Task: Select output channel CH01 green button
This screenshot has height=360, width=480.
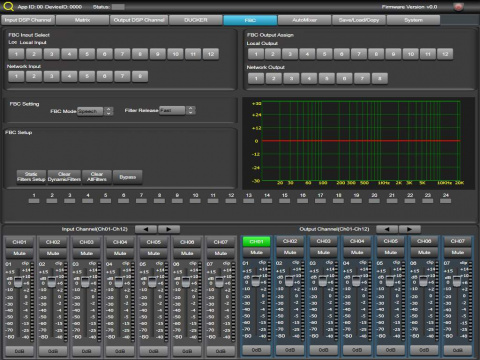Action: (256, 241)
